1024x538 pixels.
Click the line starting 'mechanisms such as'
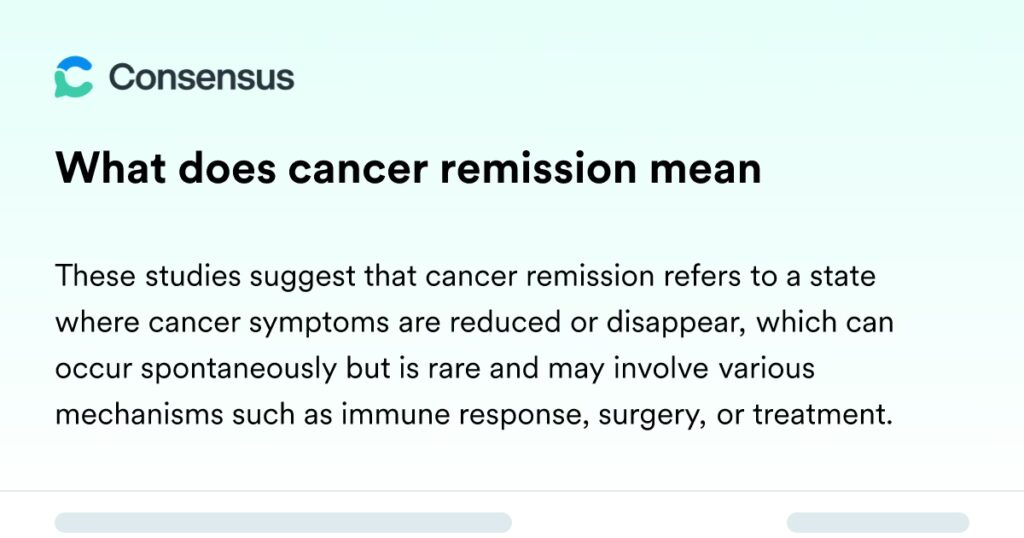pyautogui.click(x=473, y=414)
